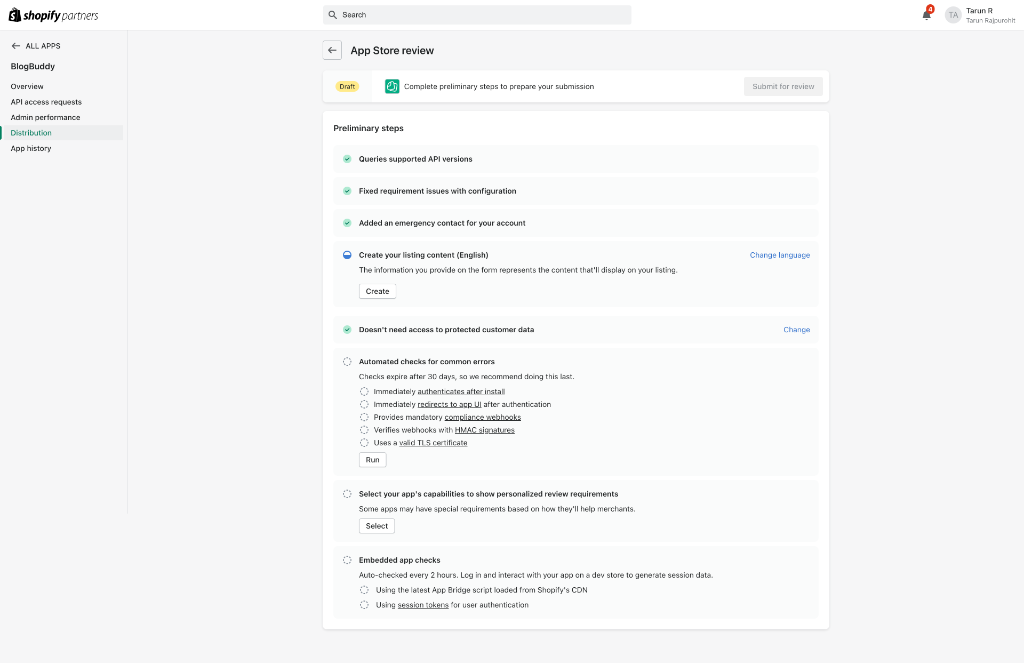Click the dashed circle beside Automated checks

point(347,361)
